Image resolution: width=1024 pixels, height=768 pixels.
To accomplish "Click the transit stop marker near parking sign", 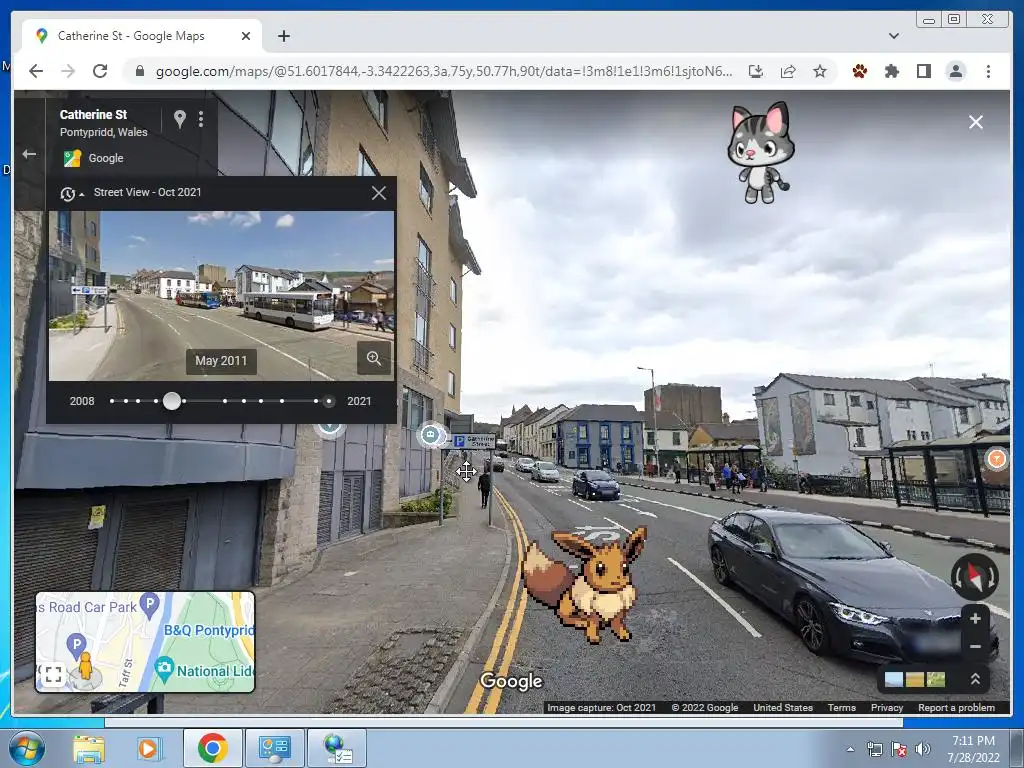I will [430, 435].
